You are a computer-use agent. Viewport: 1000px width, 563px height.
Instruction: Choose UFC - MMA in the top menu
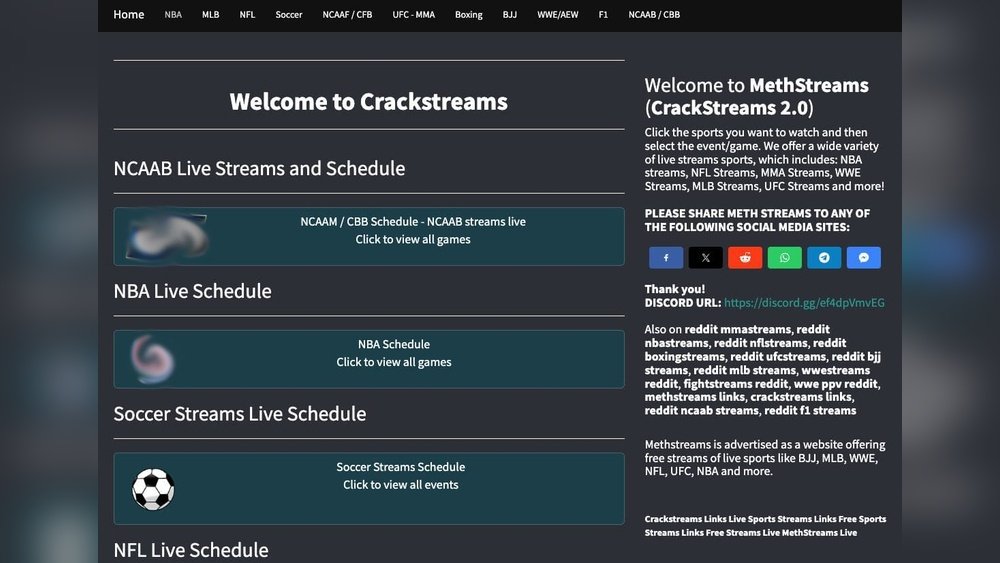pyautogui.click(x=413, y=15)
